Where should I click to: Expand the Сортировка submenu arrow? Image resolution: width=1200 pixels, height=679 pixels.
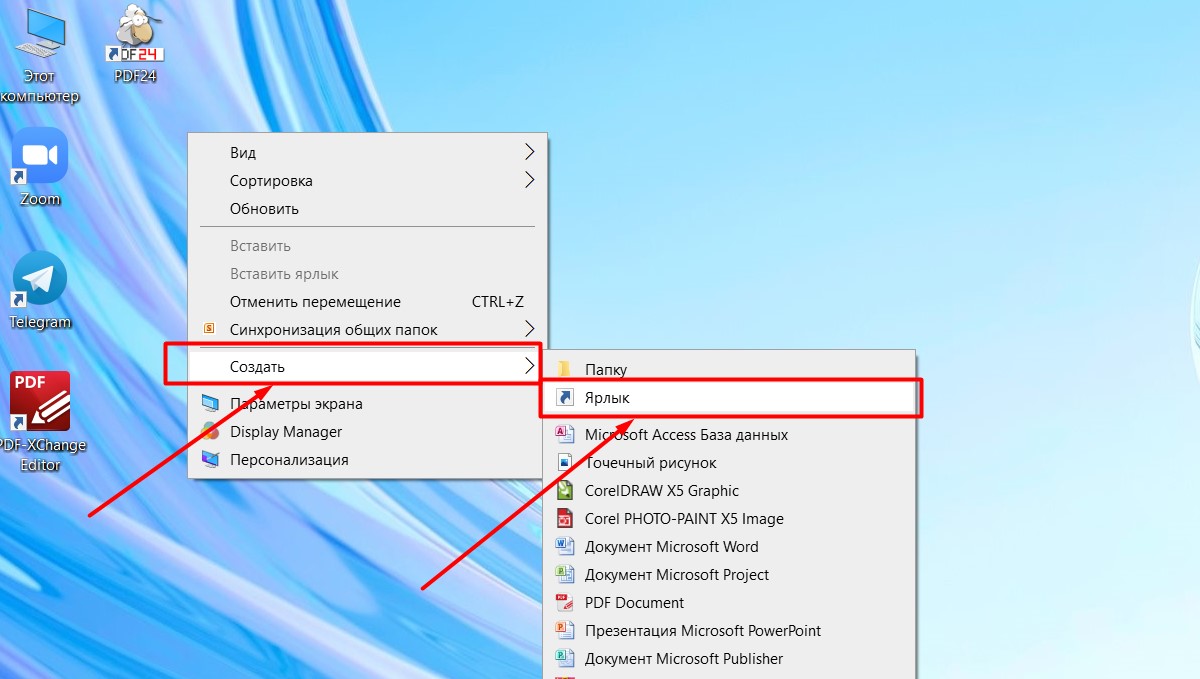click(529, 181)
